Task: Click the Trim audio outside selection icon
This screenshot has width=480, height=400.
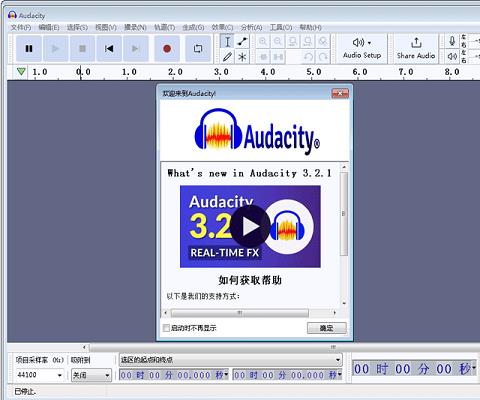Action: click(263, 57)
